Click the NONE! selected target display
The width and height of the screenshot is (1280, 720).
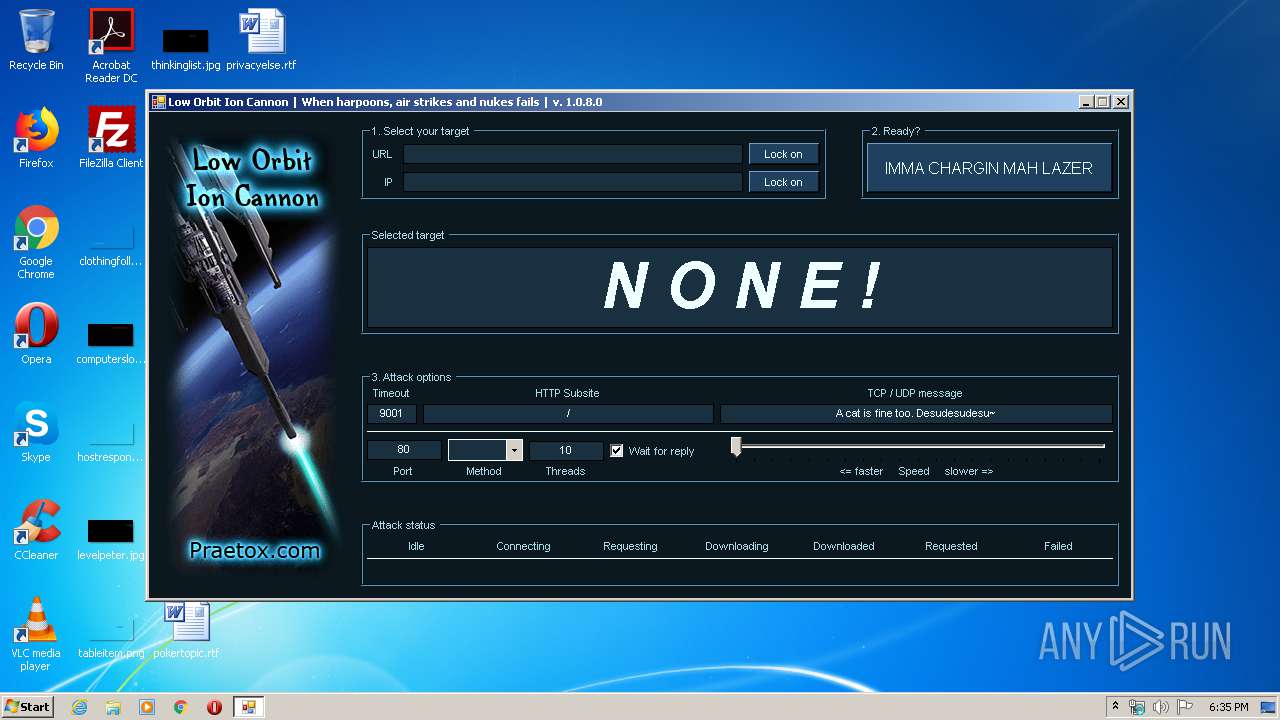(740, 287)
